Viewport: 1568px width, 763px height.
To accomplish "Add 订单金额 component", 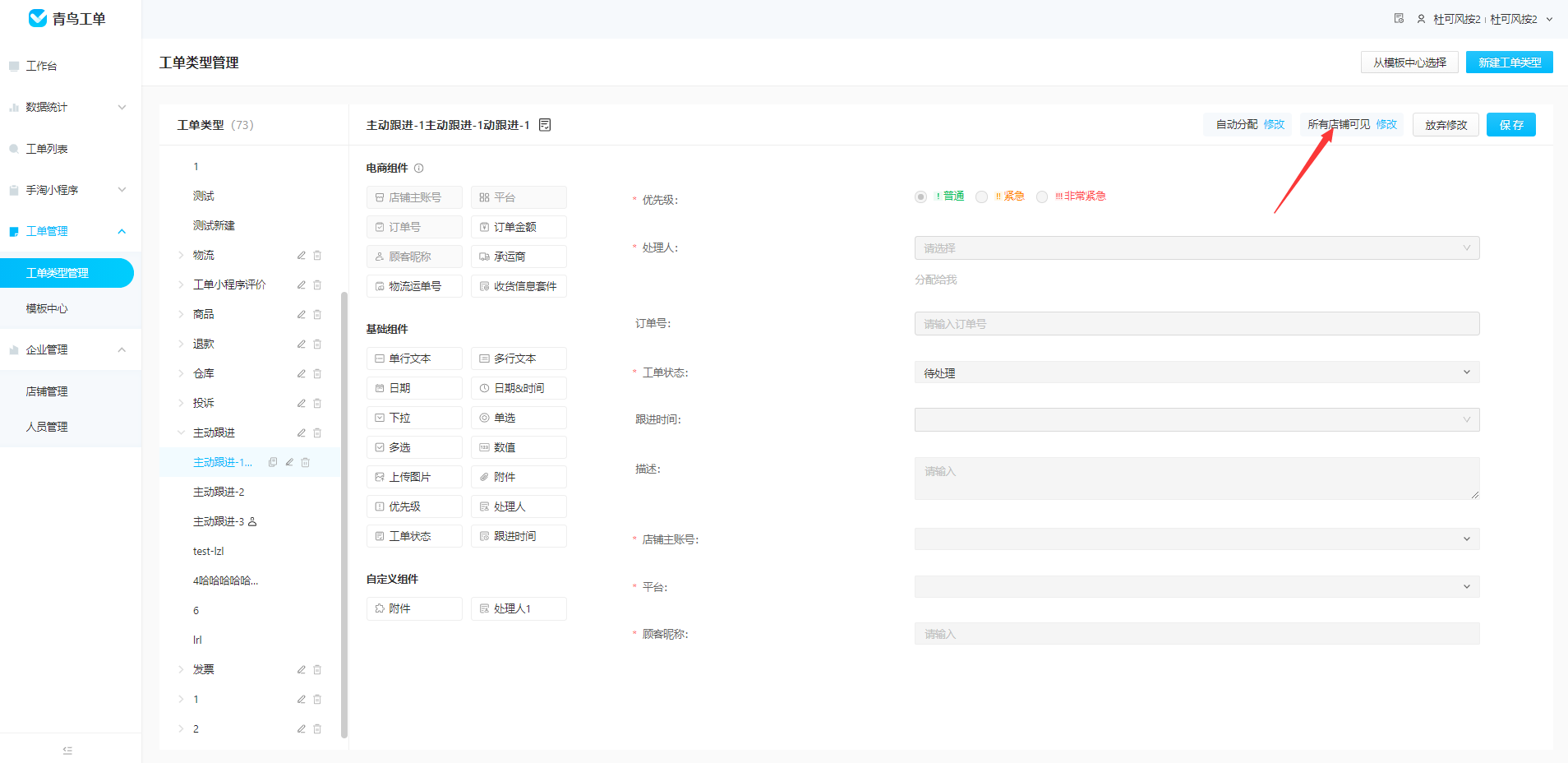I will click(x=519, y=227).
